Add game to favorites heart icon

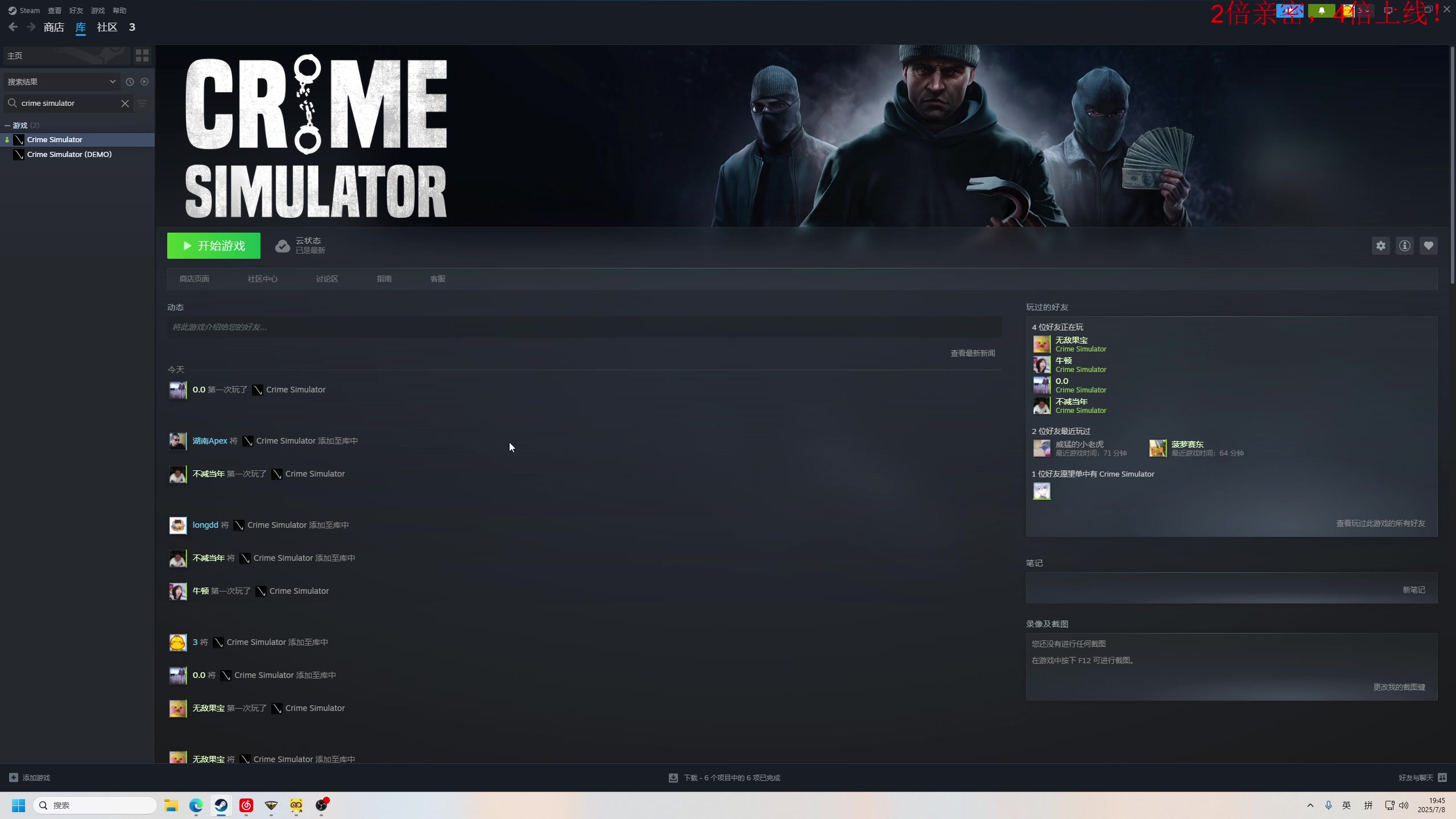(1429, 246)
